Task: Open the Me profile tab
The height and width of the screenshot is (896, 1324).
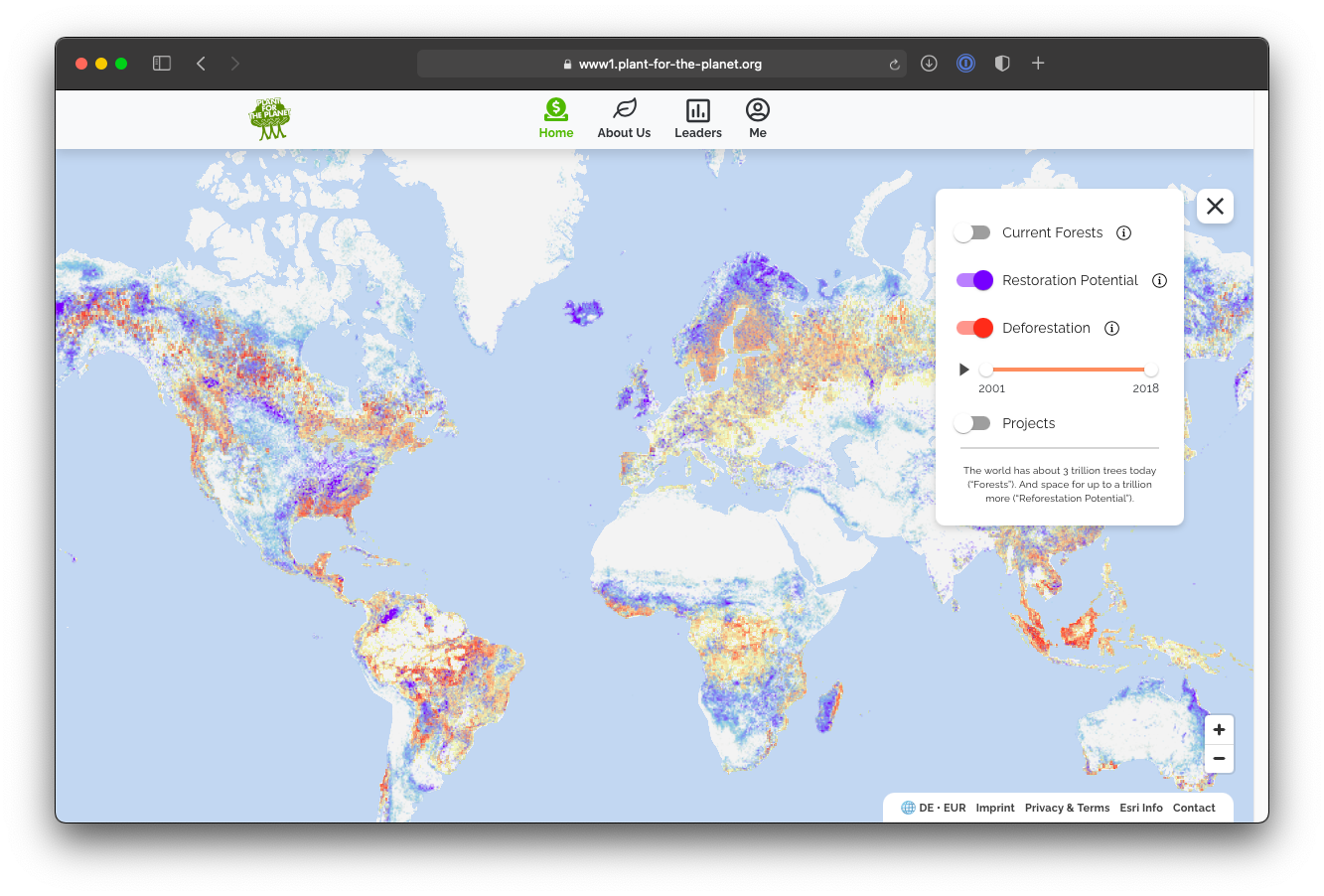Action: tap(758, 119)
